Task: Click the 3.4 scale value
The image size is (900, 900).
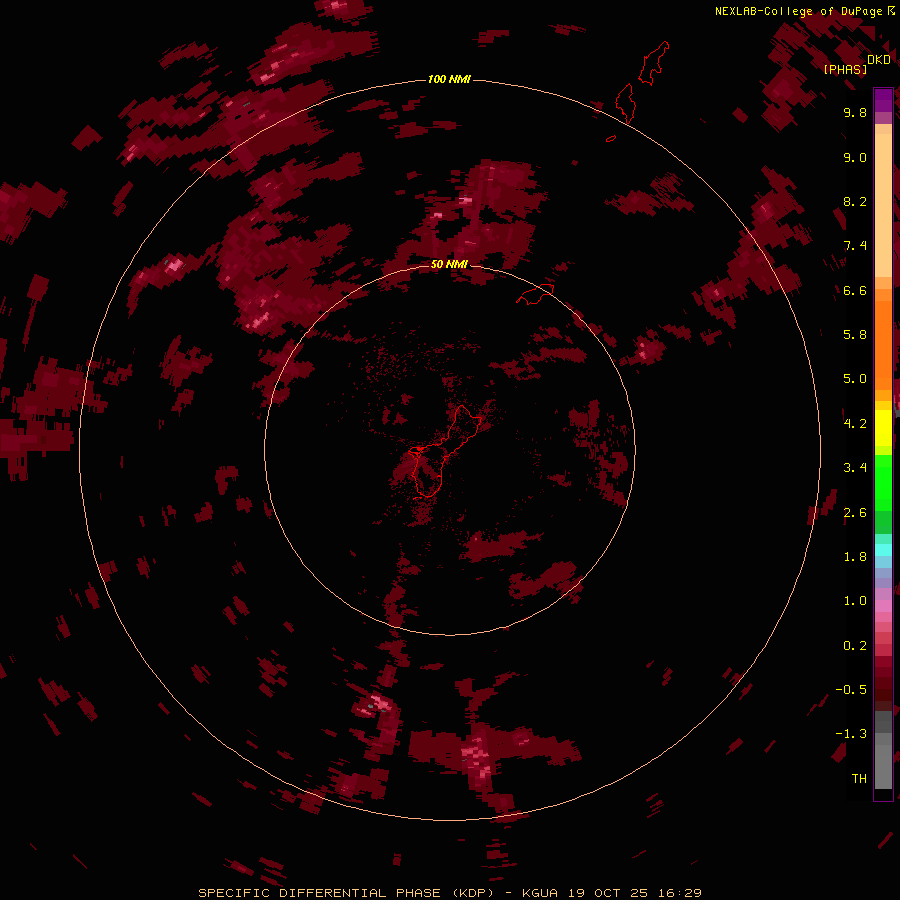Action: pyautogui.click(x=855, y=468)
